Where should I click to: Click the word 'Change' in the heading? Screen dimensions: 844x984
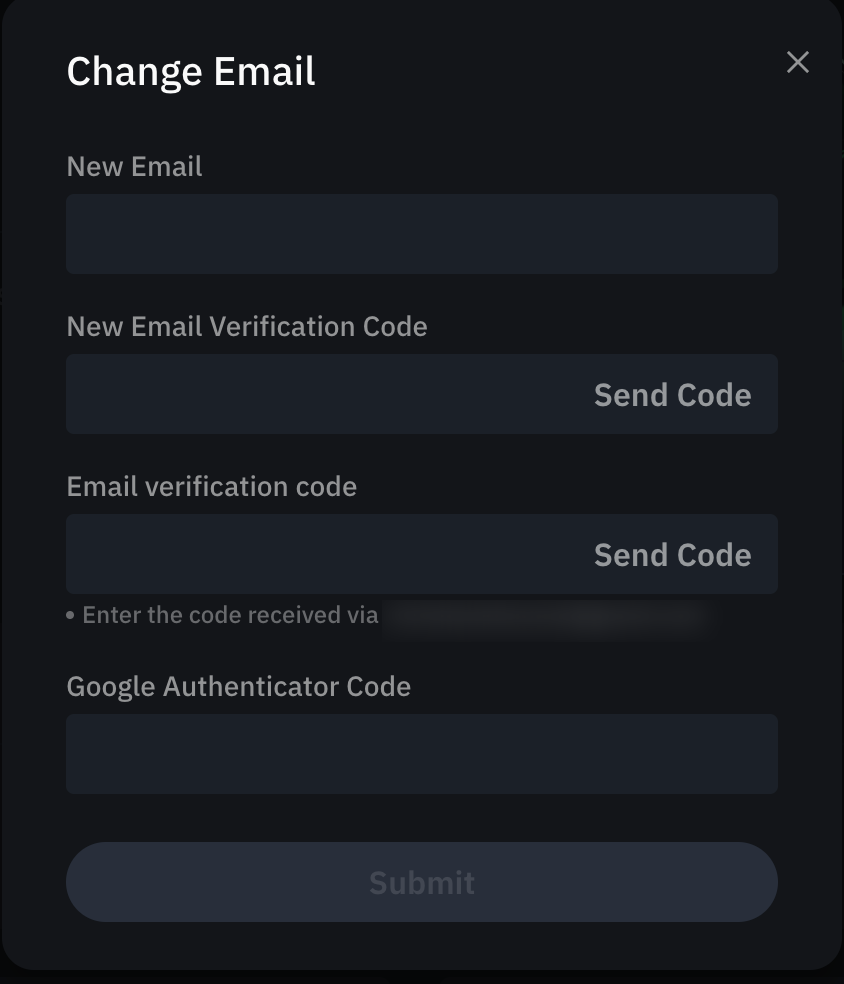tap(134, 72)
